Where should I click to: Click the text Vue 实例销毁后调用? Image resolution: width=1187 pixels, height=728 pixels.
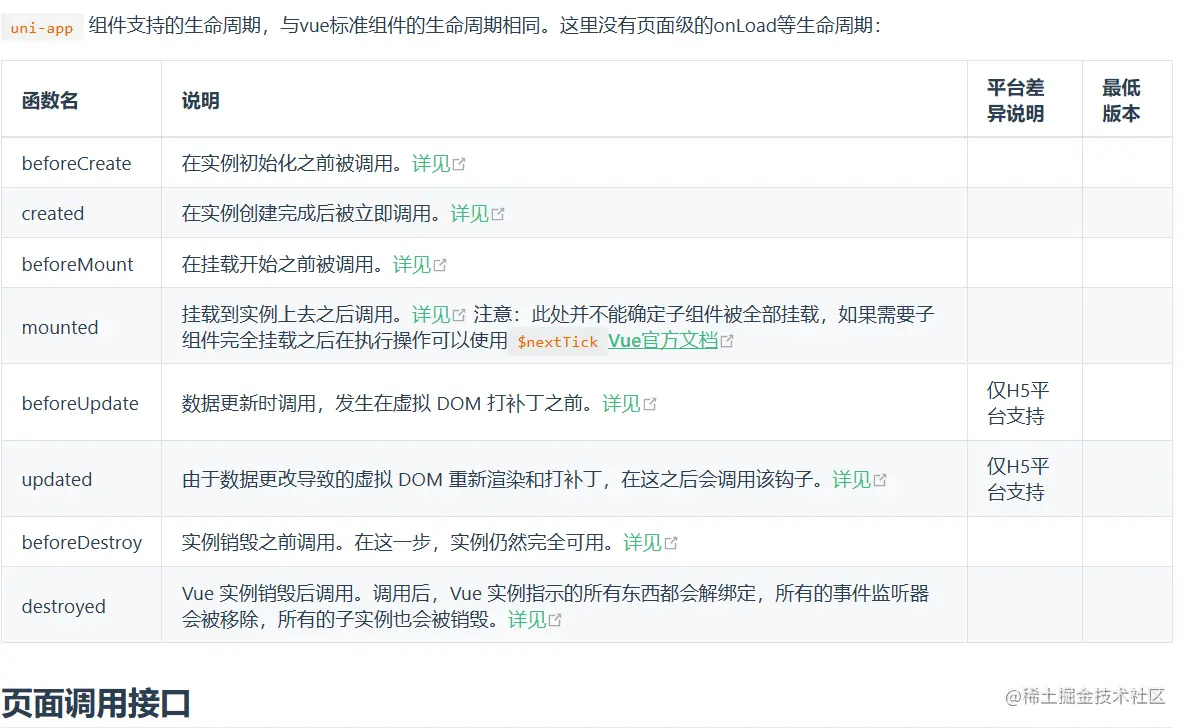(x=268, y=593)
